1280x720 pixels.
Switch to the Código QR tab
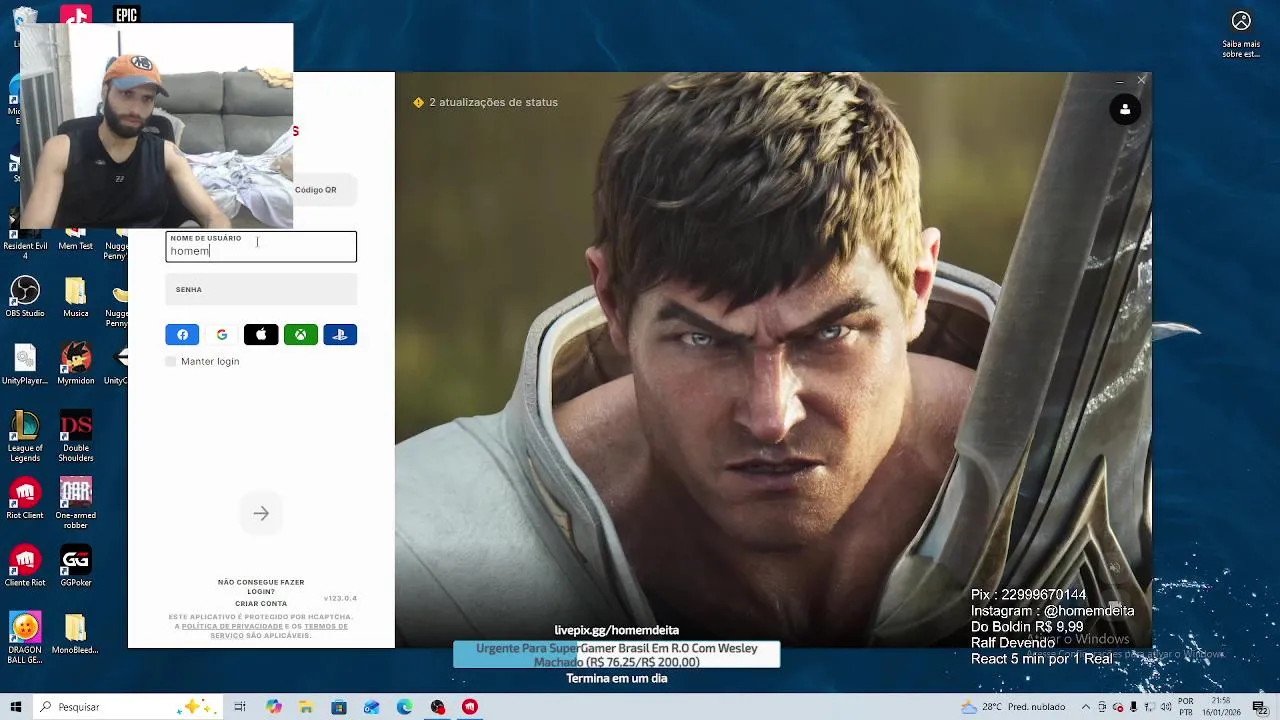315,190
